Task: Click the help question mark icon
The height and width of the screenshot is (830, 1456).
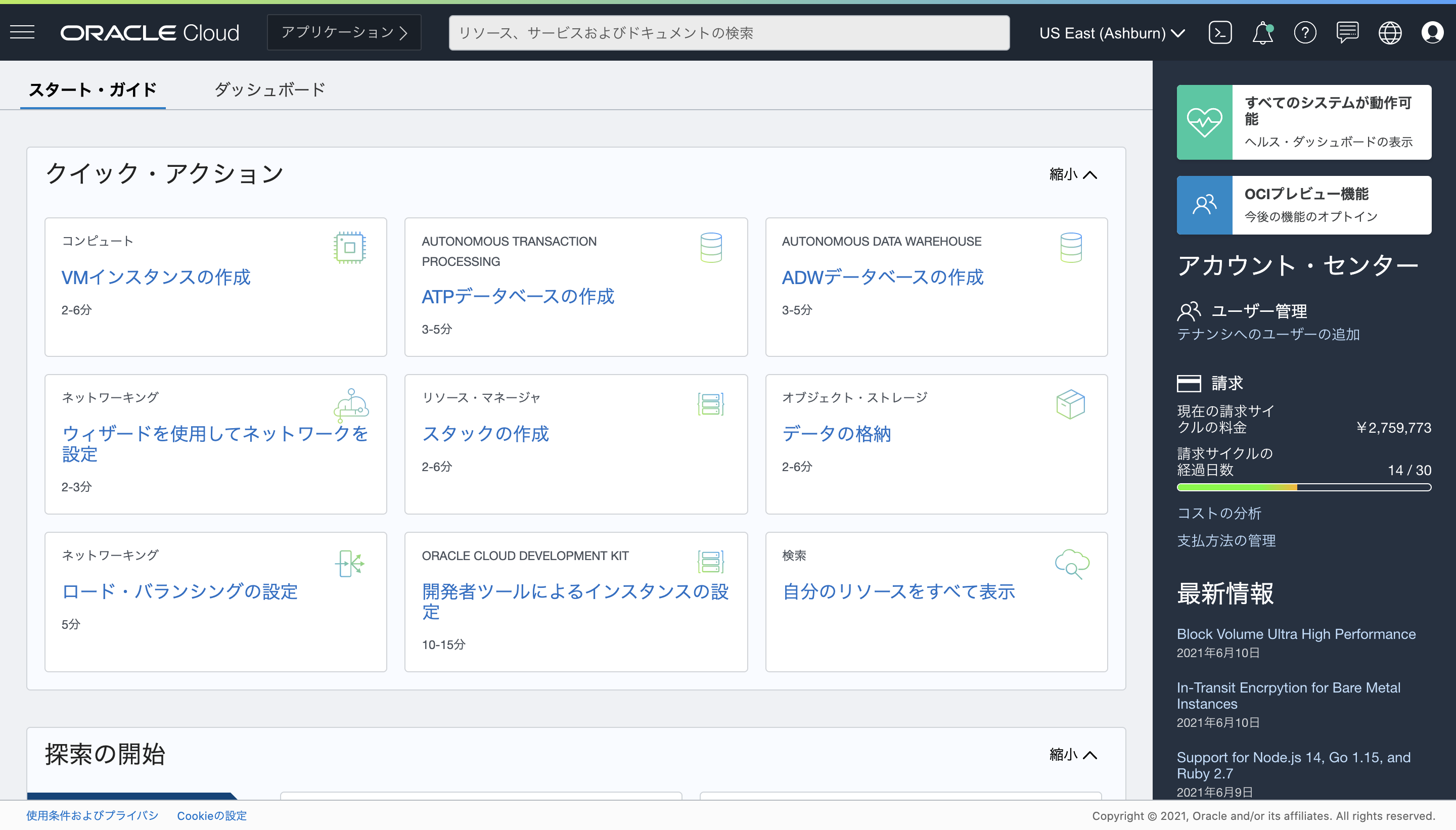Action: [x=1304, y=32]
